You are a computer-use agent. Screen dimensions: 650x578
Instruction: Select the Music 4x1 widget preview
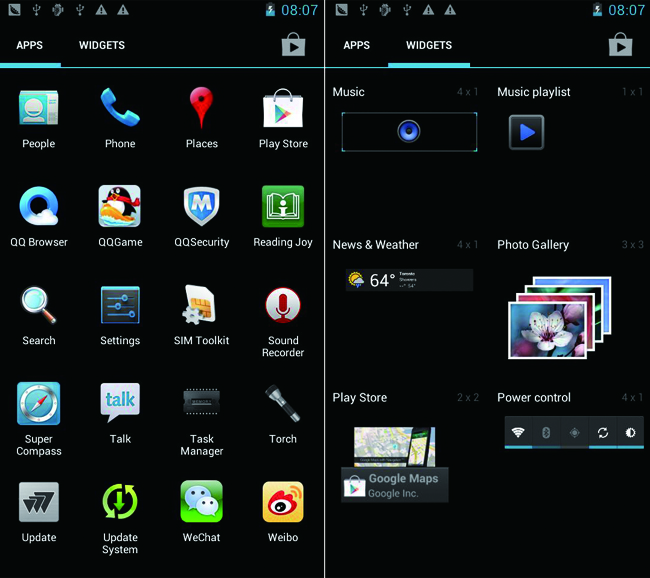pyautogui.click(x=409, y=131)
